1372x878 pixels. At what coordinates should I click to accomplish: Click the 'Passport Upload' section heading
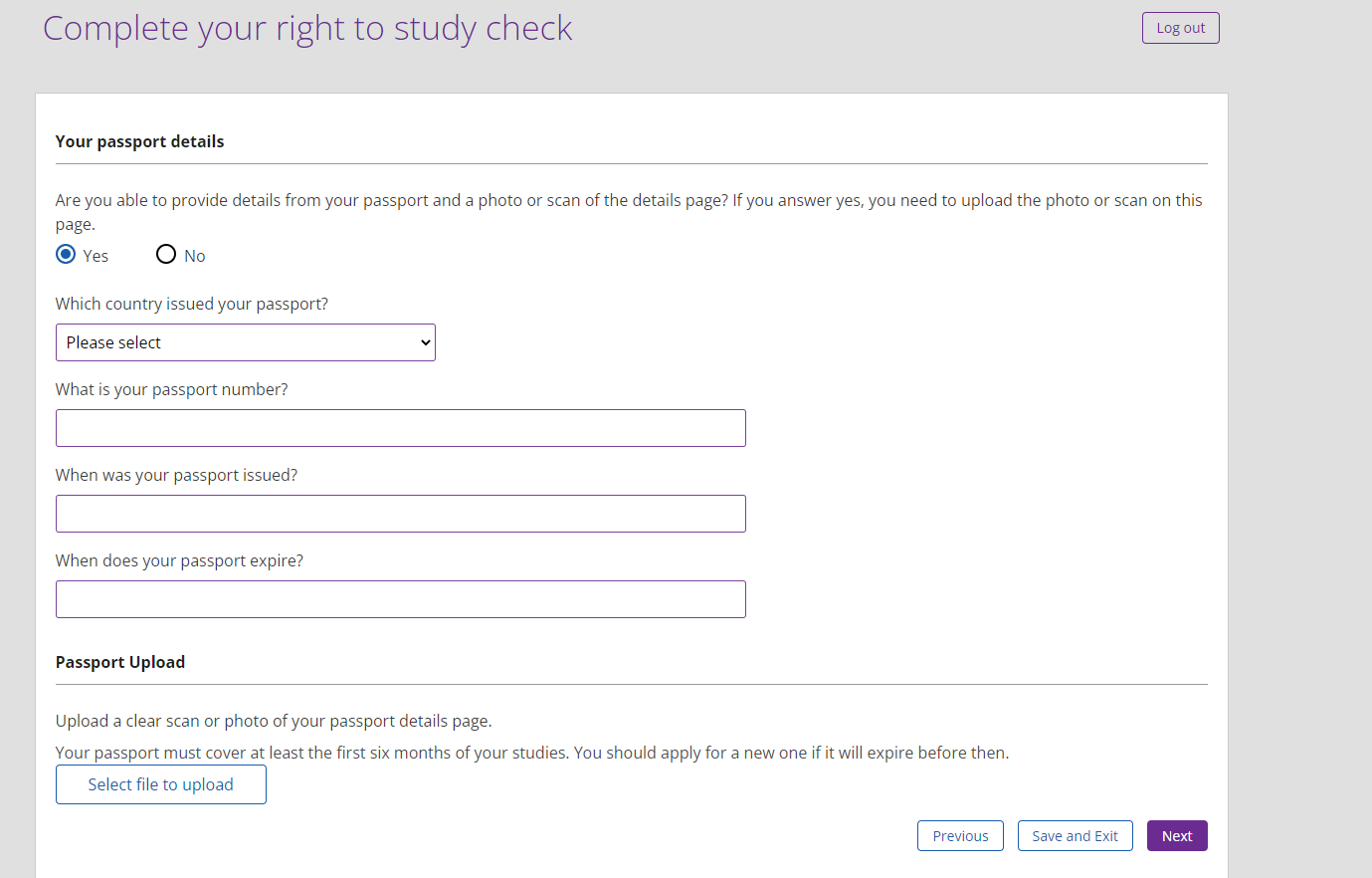pyautogui.click(x=120, y=662)
